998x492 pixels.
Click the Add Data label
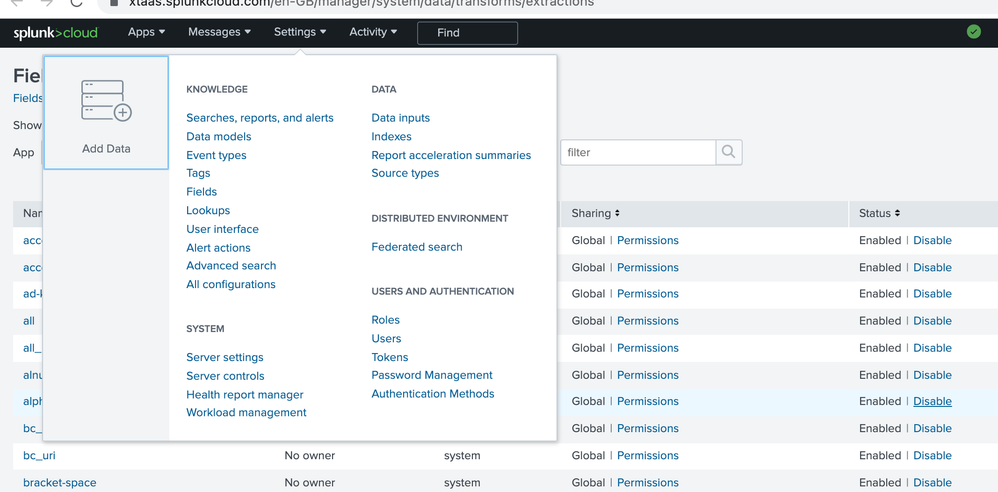[106, 149]
